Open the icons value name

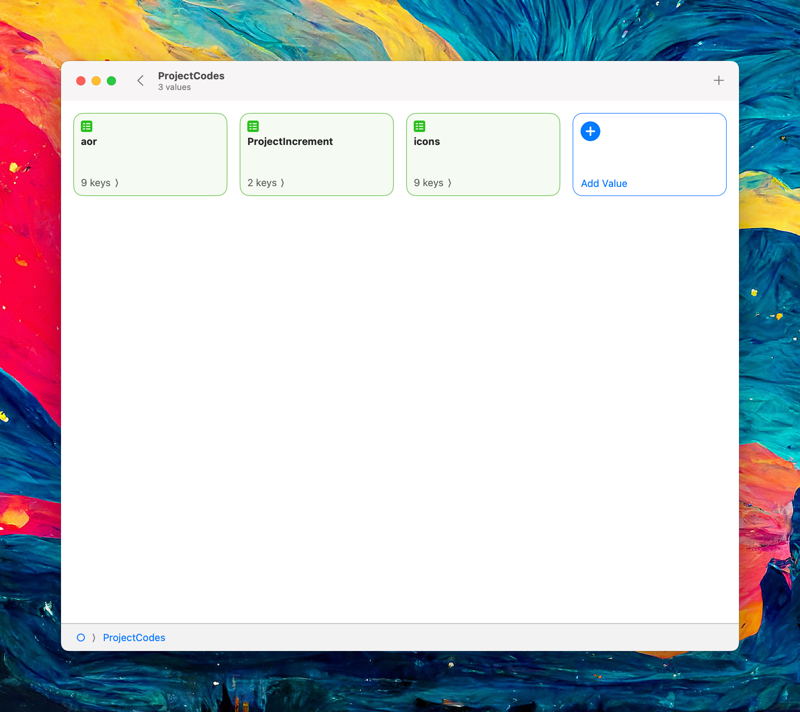[427, 142]
